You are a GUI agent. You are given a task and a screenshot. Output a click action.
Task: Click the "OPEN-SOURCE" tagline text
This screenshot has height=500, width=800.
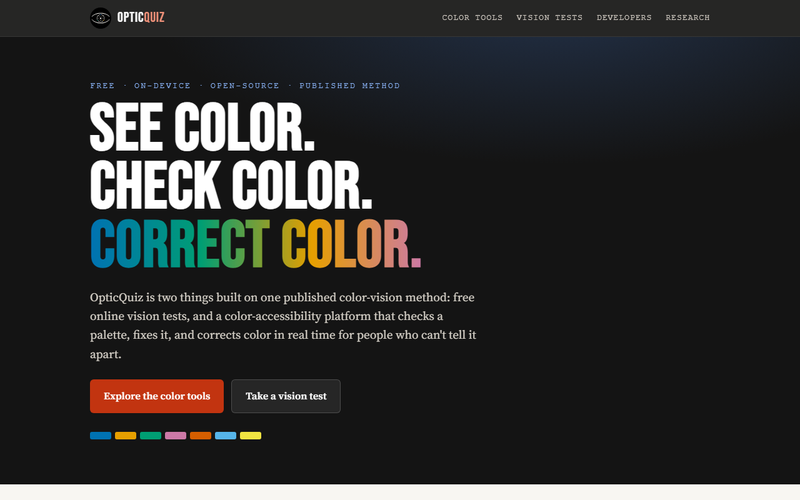245,86
